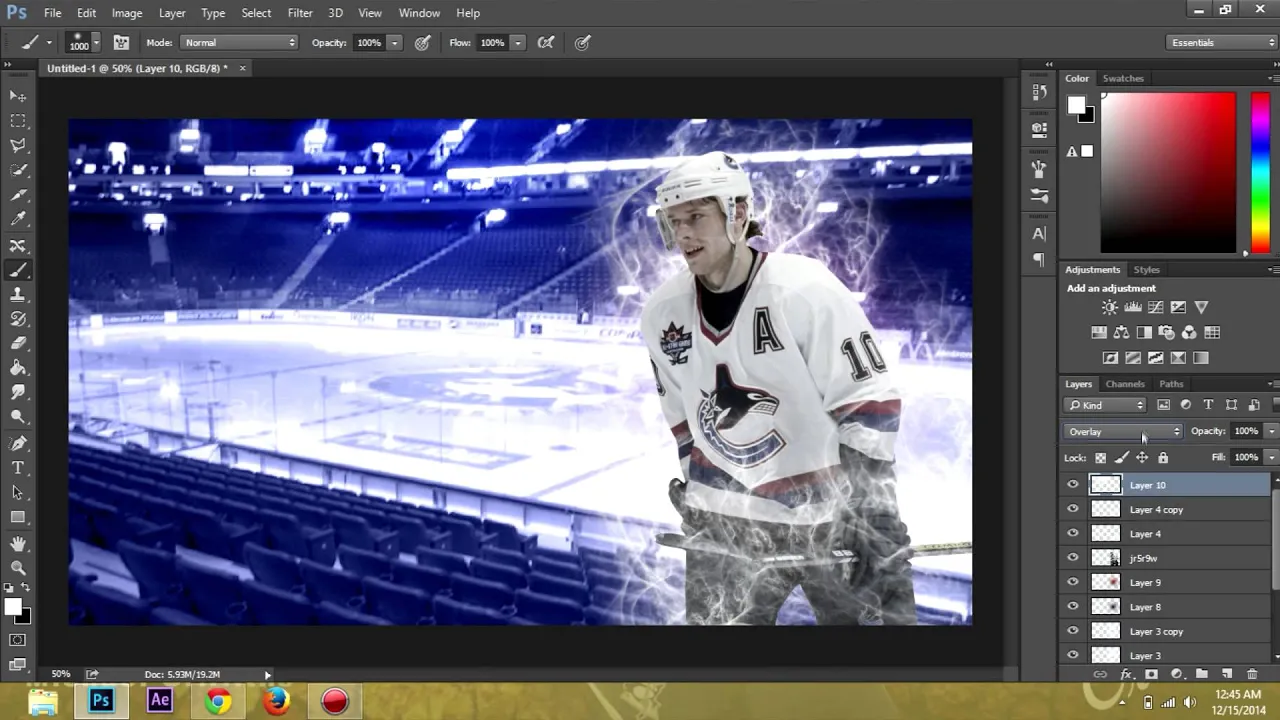Viewport: 1280px width, 720px height.
Task: Open the Image menu
Action: pos(126,13)
